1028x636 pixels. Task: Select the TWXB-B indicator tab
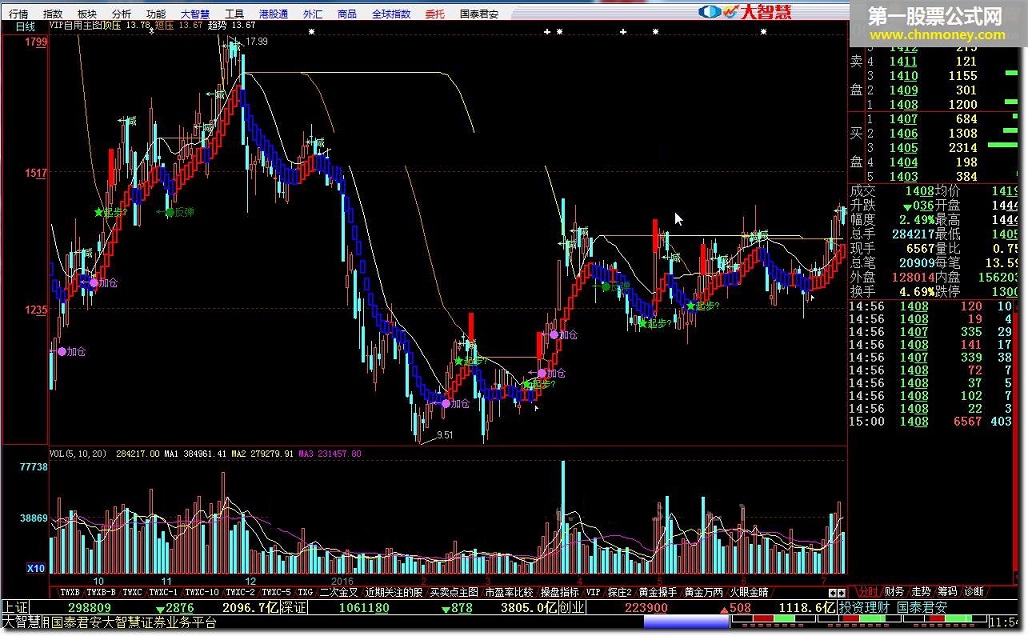[x=101, y=592]
